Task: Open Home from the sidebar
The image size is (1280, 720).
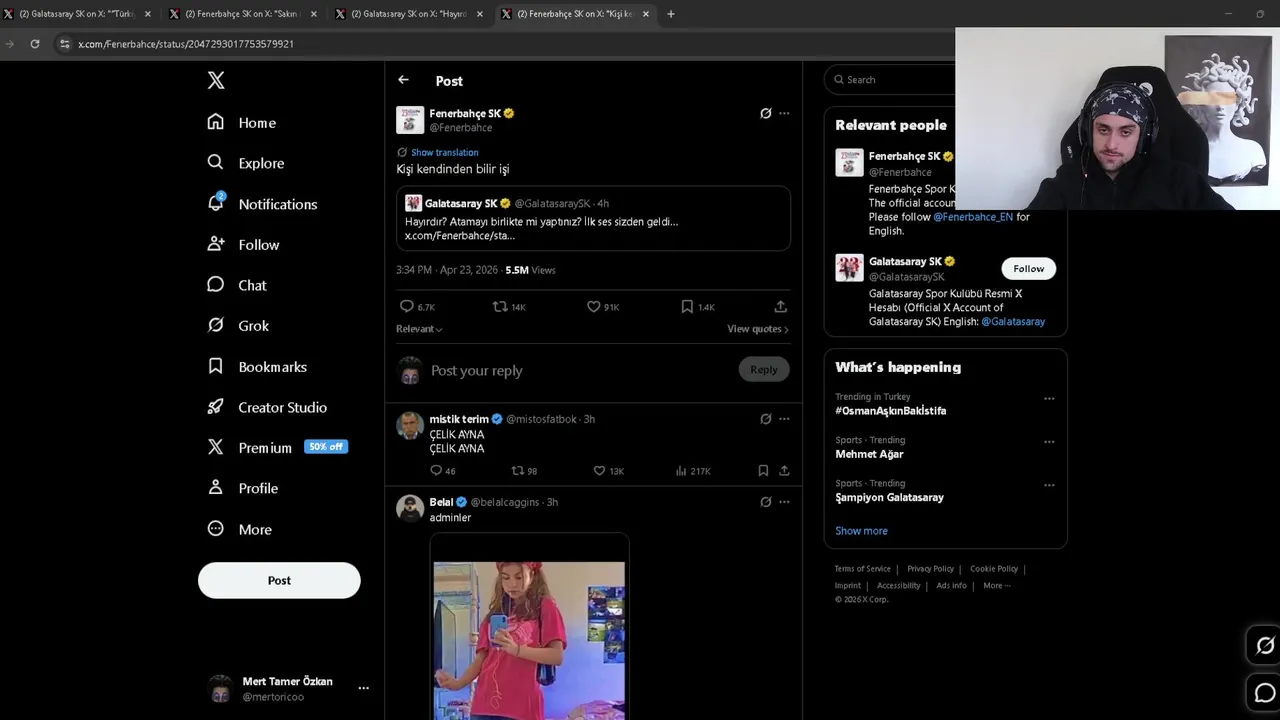Action: tap(241, 122)
